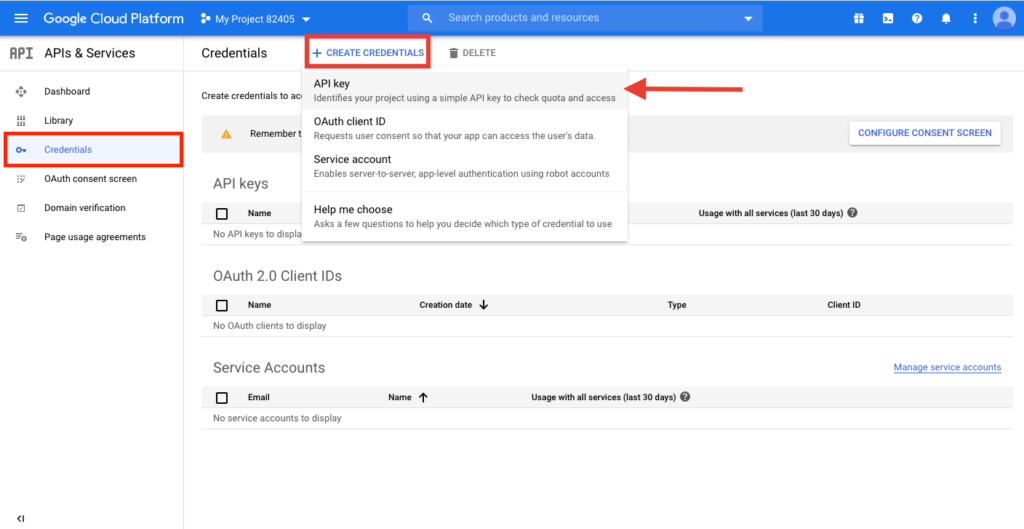Choose OAuth client ID option

coord(464,129)
